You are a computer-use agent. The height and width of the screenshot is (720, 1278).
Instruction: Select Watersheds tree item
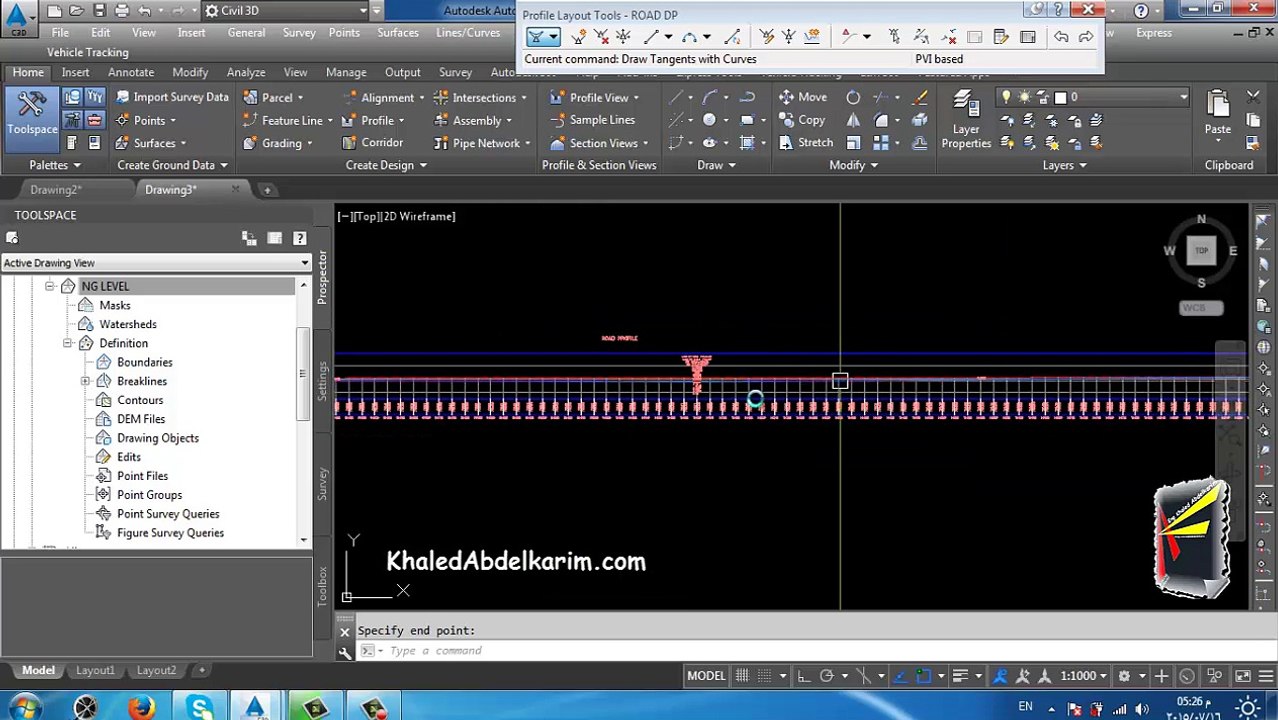point(128,324)
